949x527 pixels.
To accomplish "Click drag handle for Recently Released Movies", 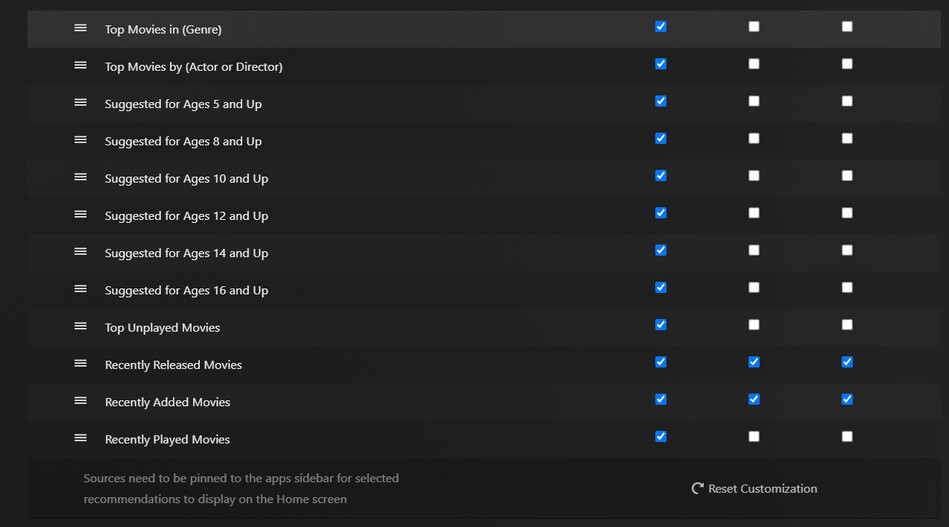I will coord(80,364).
